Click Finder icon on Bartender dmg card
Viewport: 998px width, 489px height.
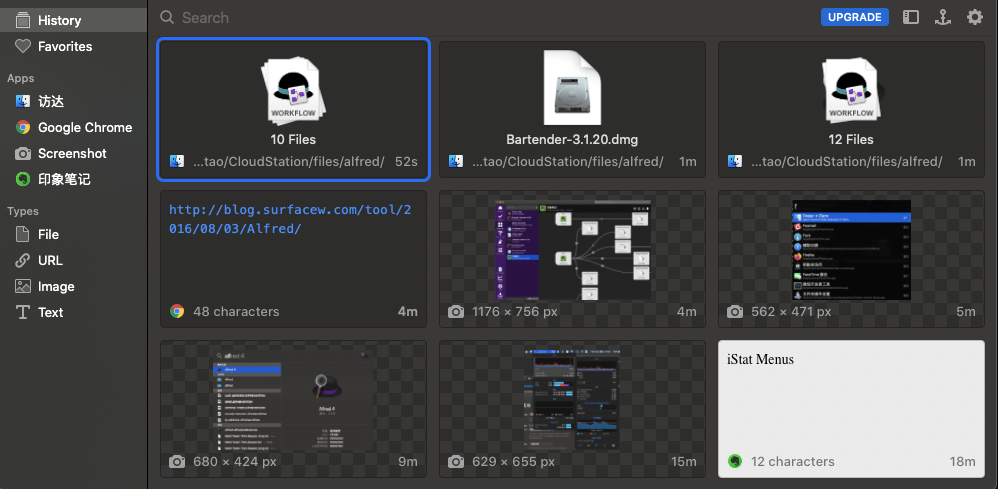[x=456, y=162]
